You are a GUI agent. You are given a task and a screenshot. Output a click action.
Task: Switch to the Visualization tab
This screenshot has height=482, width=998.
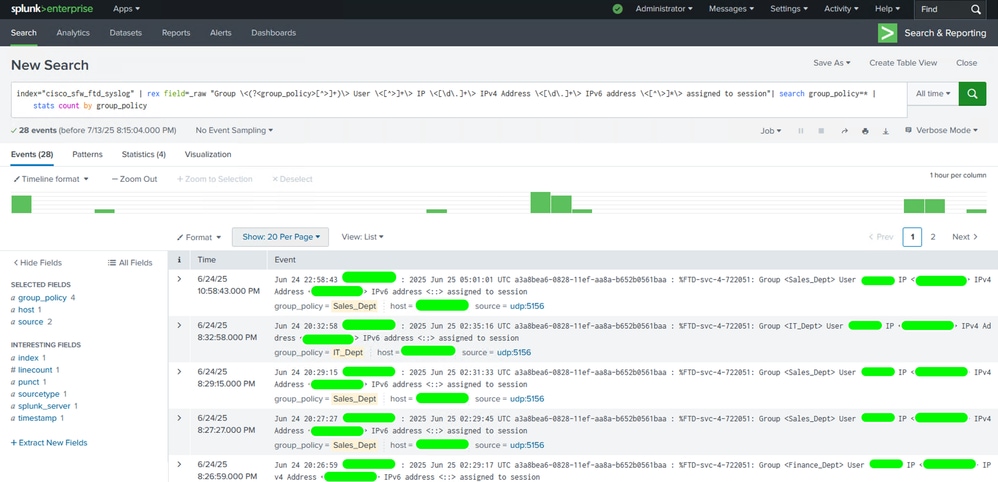coord(208,155)
